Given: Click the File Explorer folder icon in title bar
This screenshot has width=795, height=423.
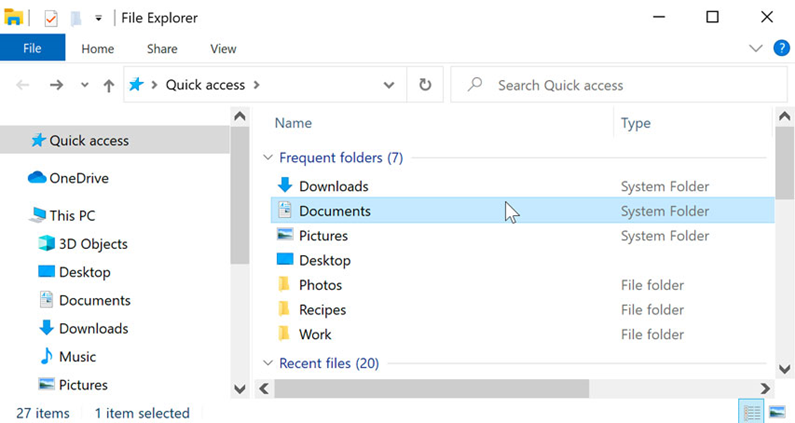Looking at the screenshot, I should [x=14, y=17].
